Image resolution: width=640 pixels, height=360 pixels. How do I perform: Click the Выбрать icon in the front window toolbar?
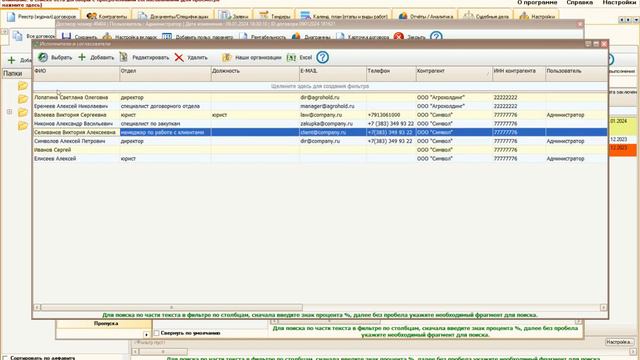pyautogui.click(x=43, y=58)
